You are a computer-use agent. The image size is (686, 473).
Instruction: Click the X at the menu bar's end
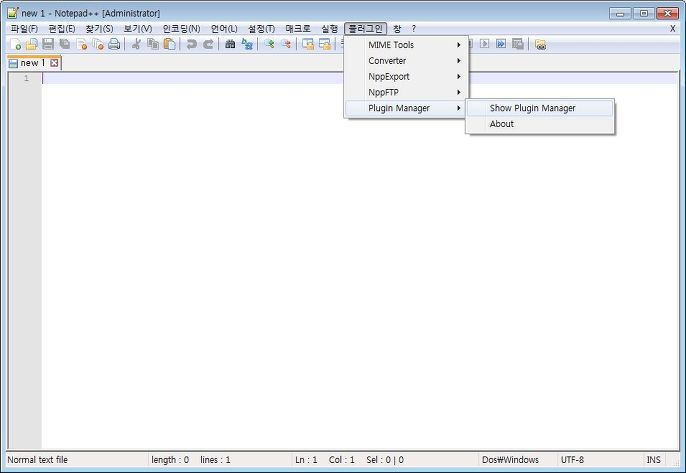(672, 29)
